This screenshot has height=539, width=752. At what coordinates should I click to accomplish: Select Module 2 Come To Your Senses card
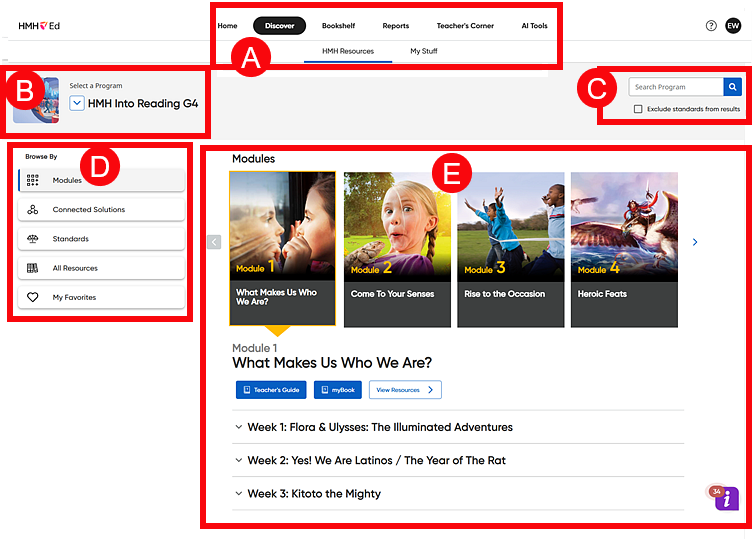398,250
